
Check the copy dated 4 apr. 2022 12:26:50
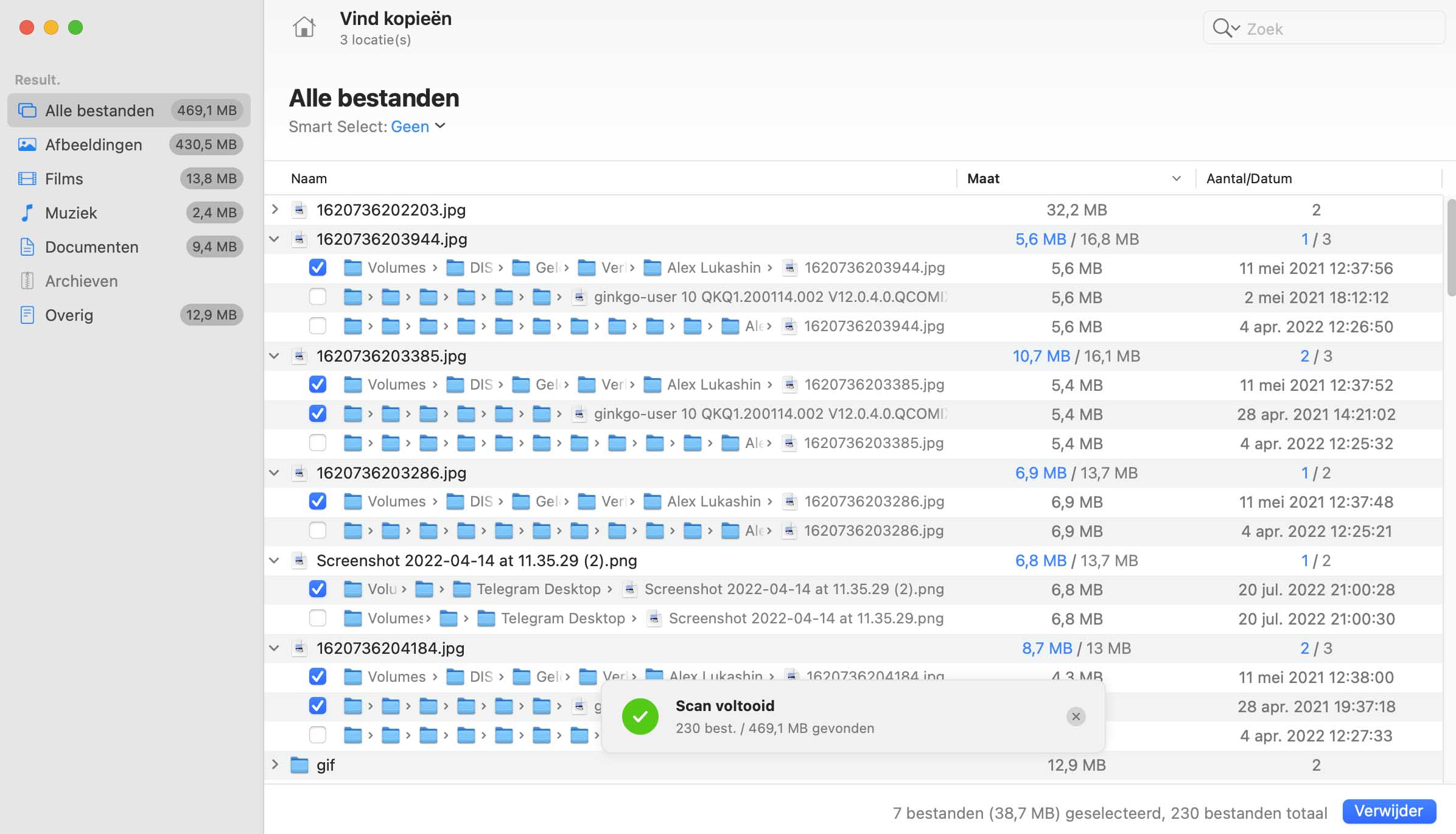[x=318, y=326]
